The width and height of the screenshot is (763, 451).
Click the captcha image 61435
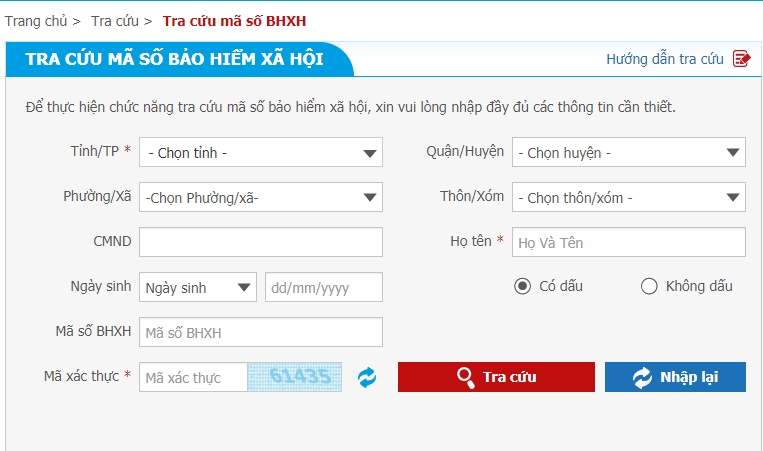(x=295, y=377)
